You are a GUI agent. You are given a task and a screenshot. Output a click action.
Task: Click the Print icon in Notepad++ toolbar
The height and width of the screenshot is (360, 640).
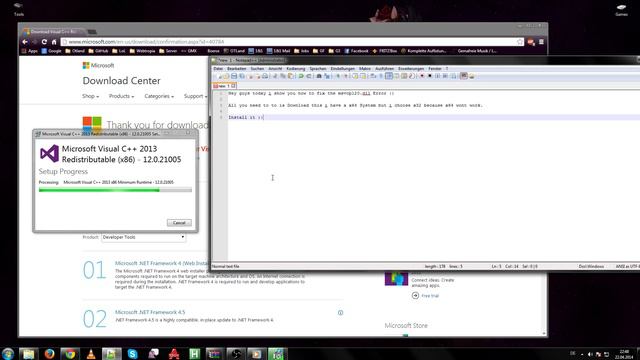point(265,76)
